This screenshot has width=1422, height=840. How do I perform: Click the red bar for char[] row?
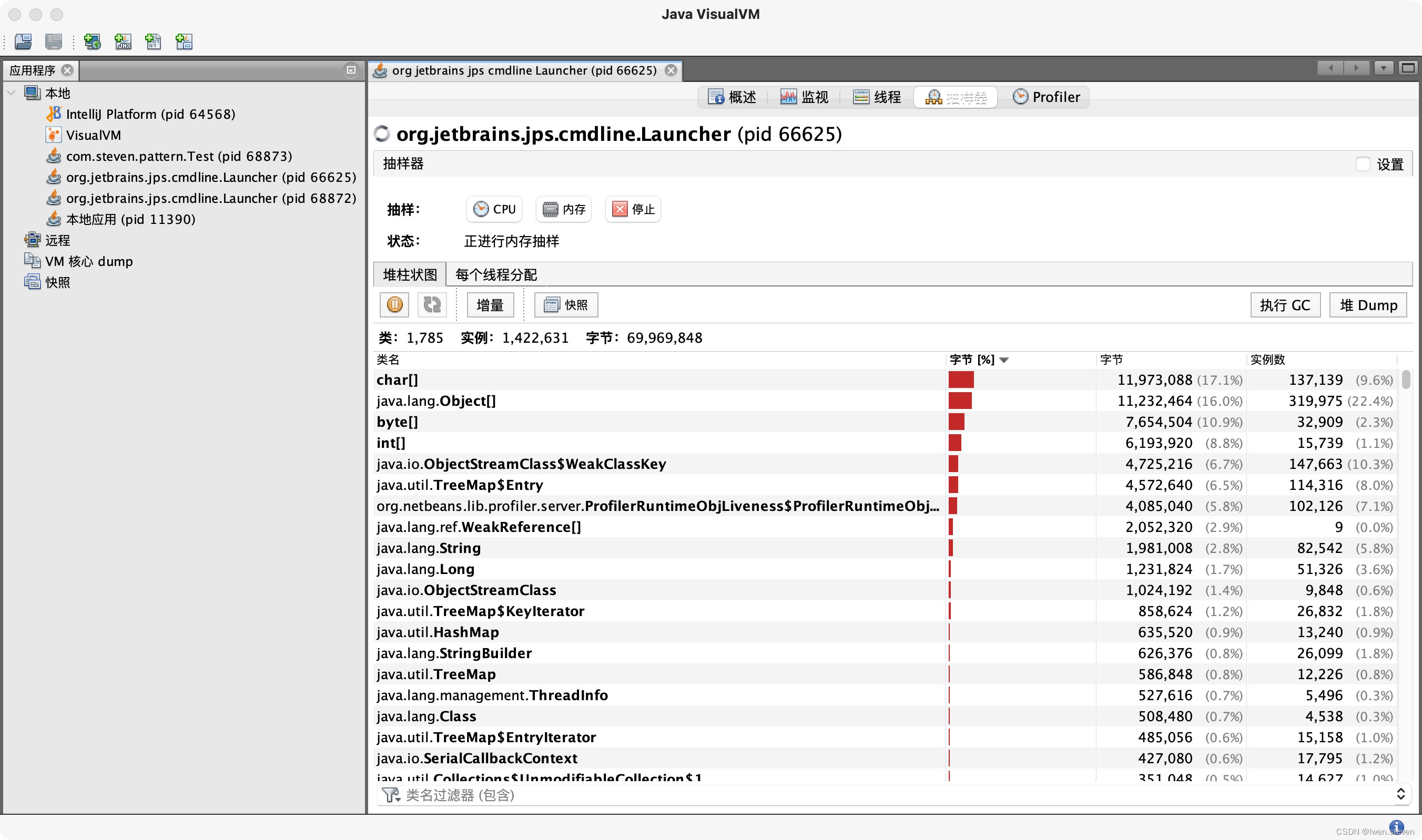[x=961, y=380]
